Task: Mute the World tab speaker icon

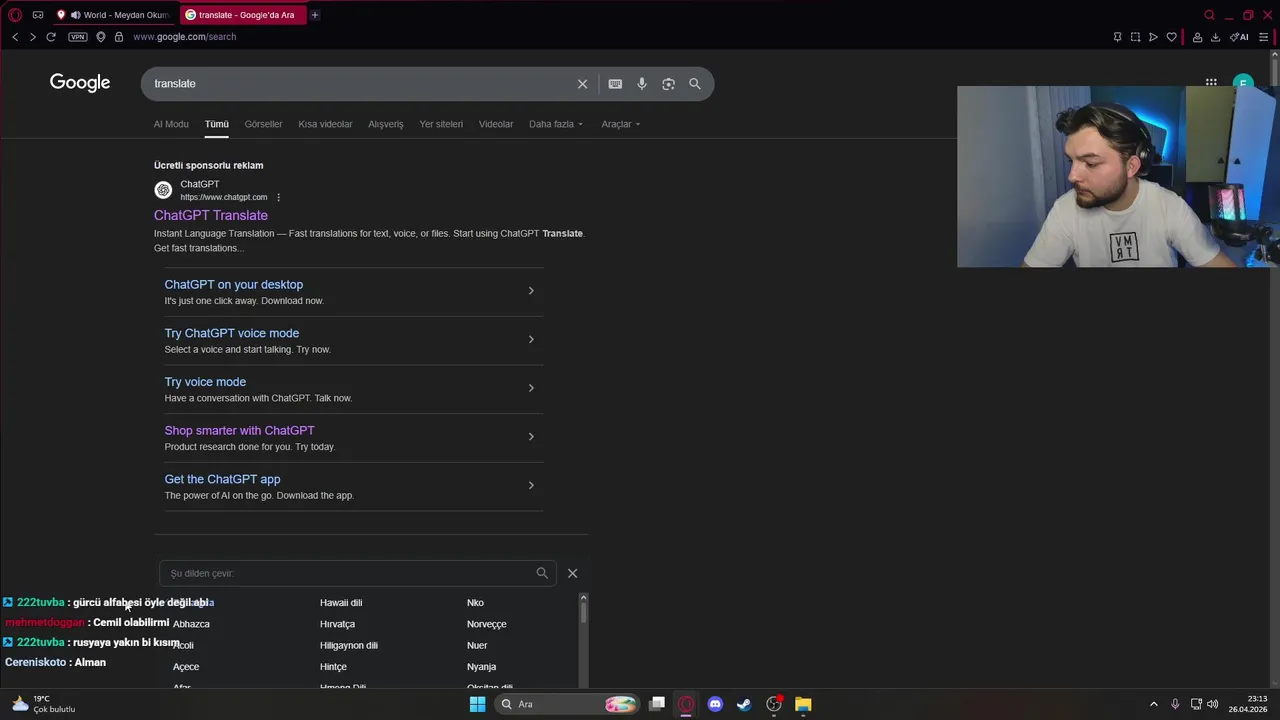Action: 75,15
